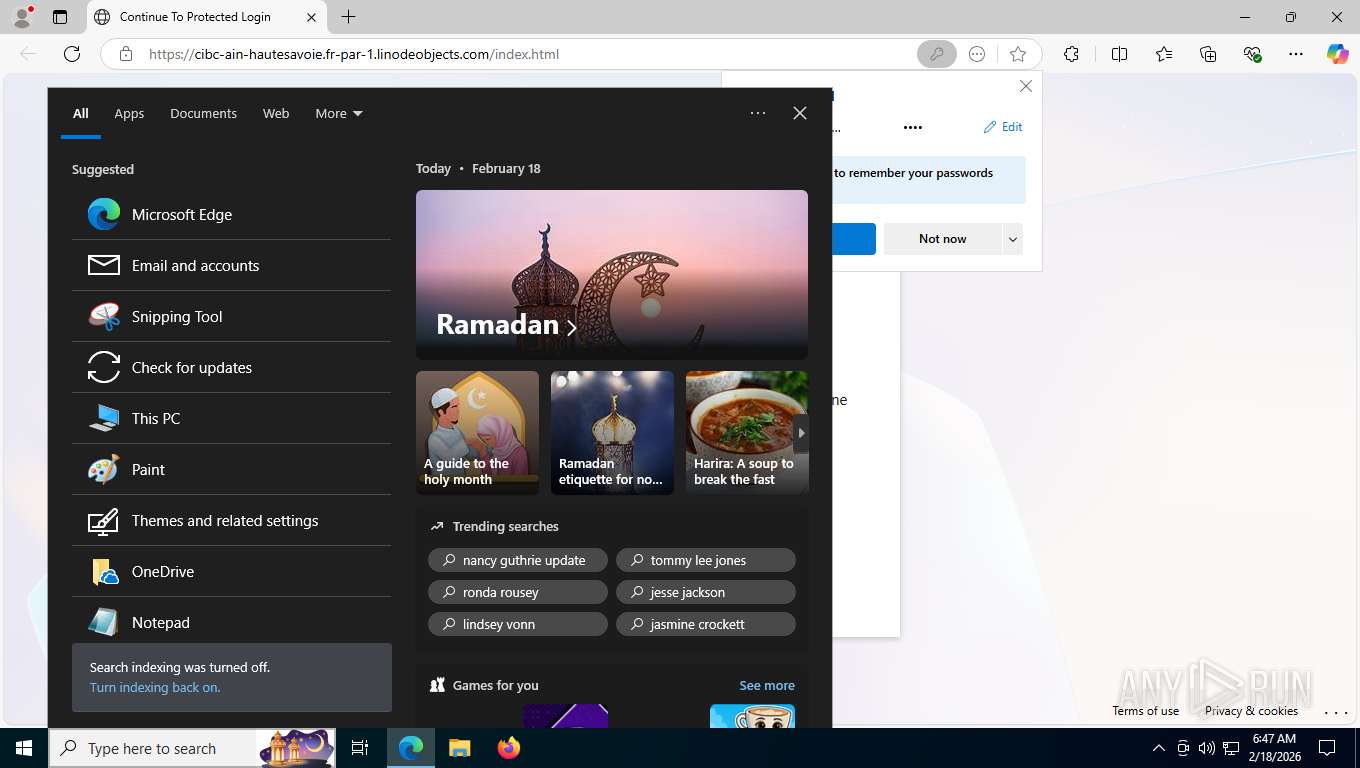1360x768 pixels.
Task: Switch to the Apps search tab
Action: tap(129, 113)
